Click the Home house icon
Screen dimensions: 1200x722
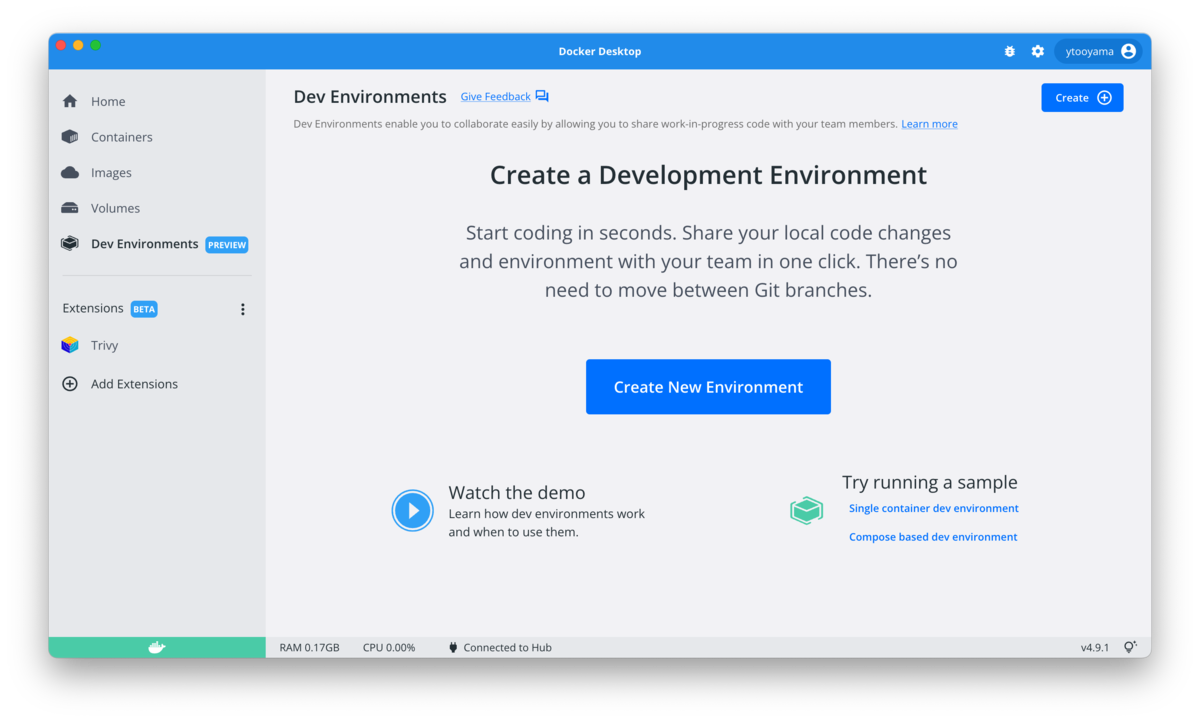click(x=70, y=101)
